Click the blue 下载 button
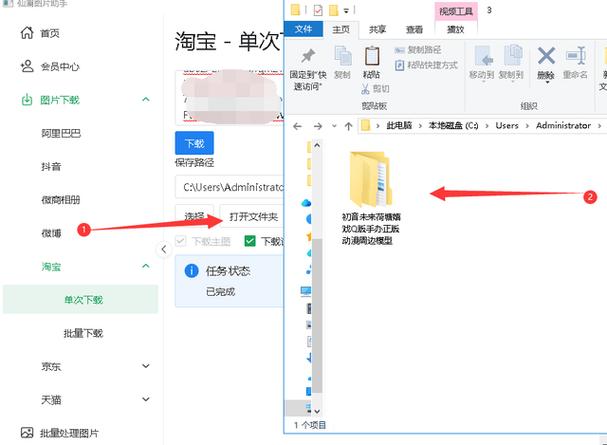This screenshot has height=445, width=607. [194, 143]
